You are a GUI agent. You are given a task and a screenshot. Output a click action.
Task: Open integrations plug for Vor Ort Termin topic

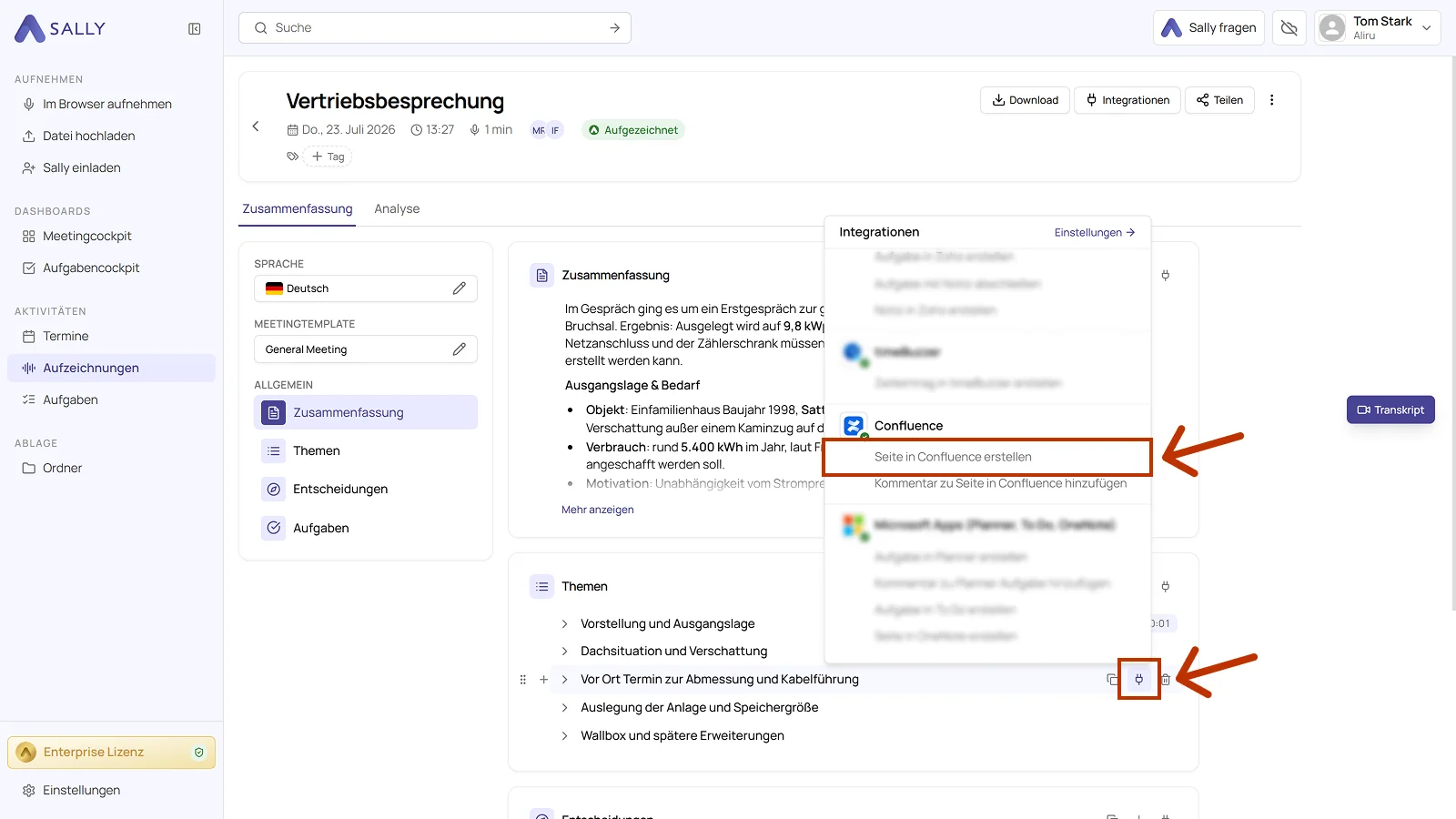(x=1138, y=679)
